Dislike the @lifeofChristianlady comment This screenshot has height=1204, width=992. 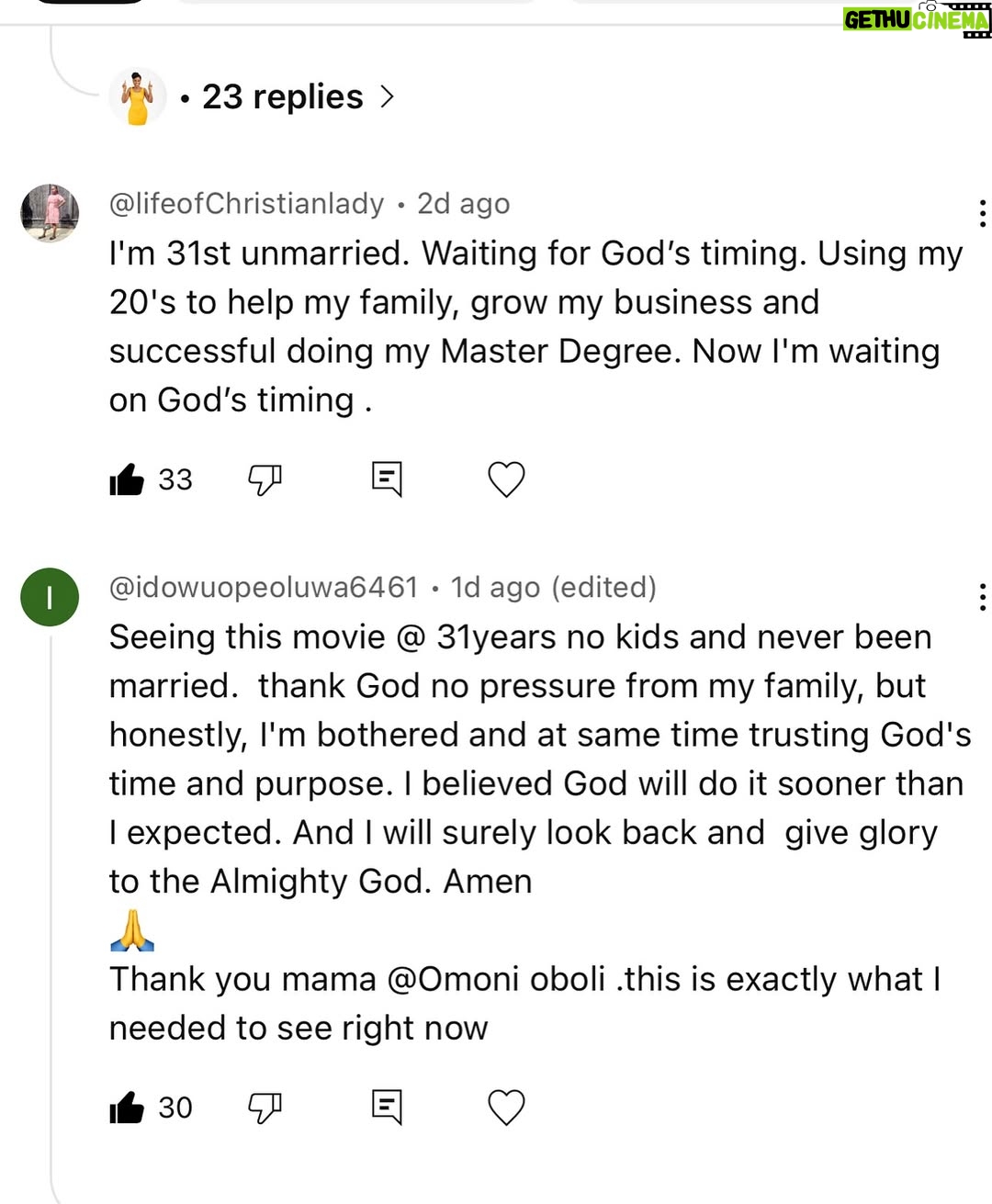point(265,479)
